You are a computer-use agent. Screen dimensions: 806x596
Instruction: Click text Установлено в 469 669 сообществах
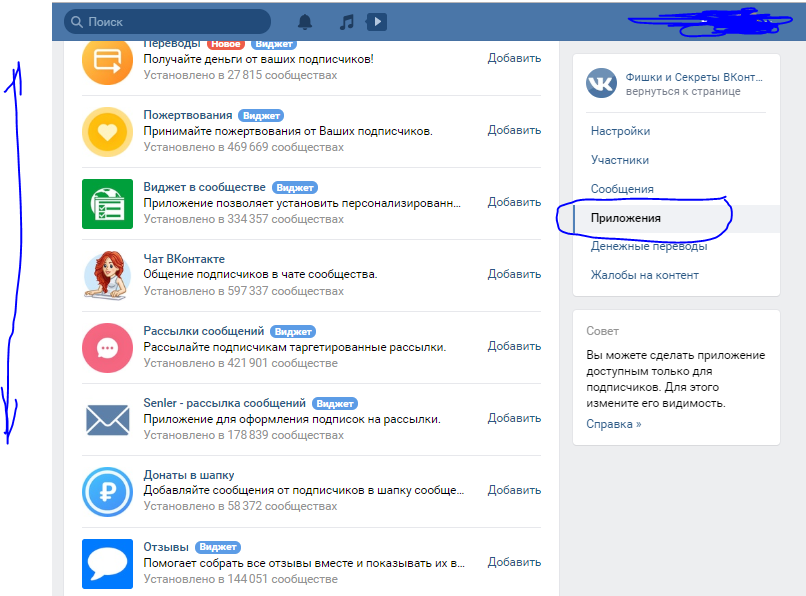point(243,148)
